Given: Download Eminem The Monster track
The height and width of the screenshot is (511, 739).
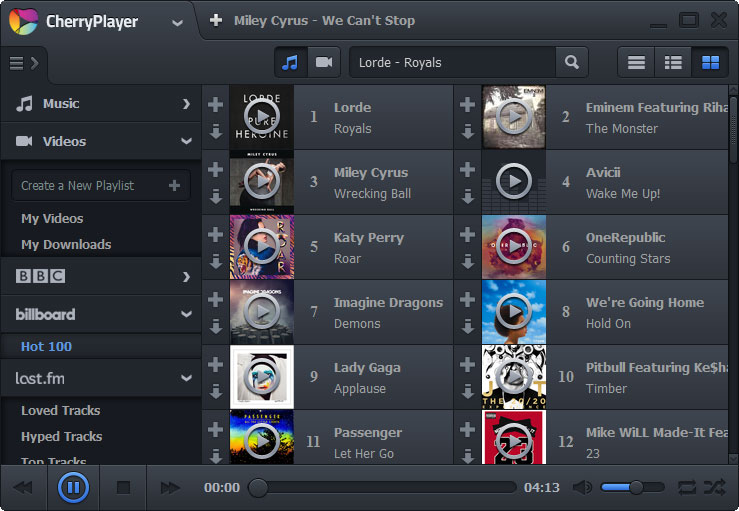Looking at the screenshot, I should tap(467, 131).
